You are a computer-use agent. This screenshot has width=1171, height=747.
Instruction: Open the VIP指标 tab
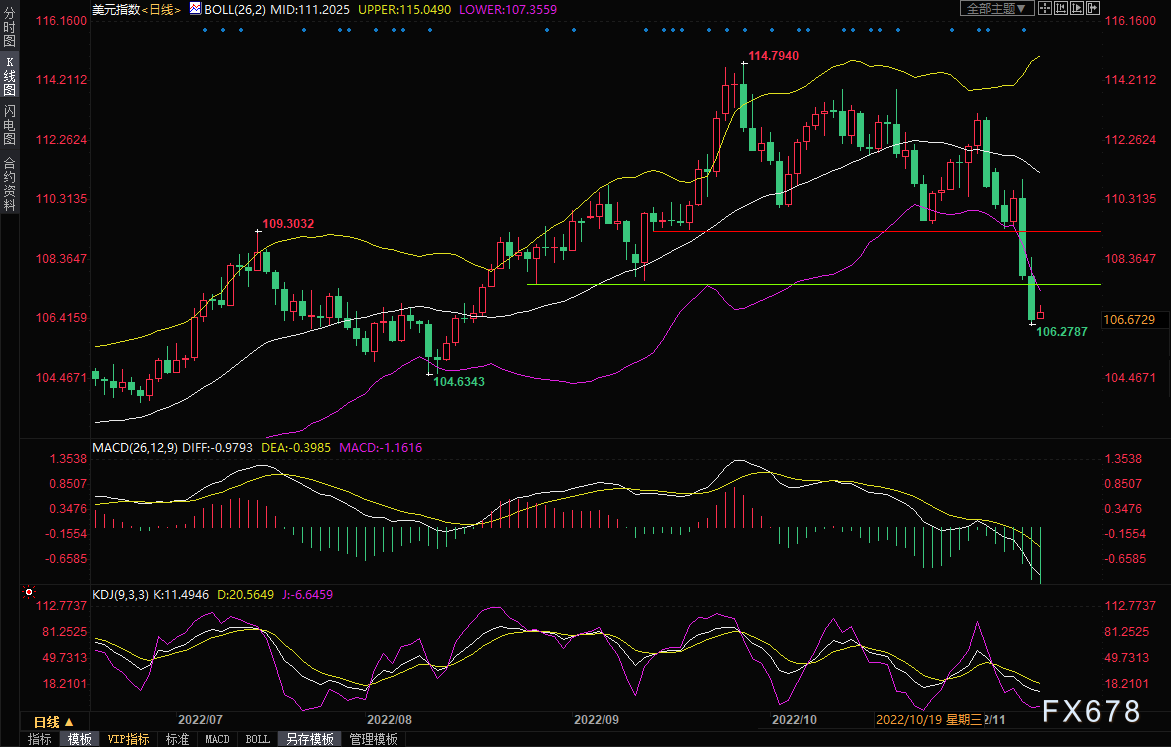click(129, 739)
